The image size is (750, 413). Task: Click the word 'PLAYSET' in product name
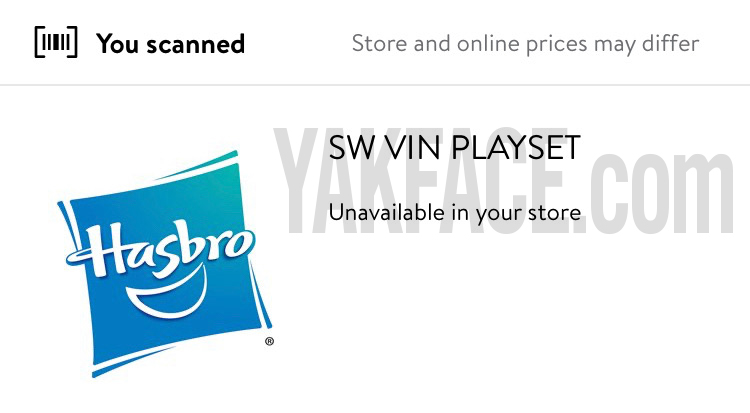click(x=516, y=147)
